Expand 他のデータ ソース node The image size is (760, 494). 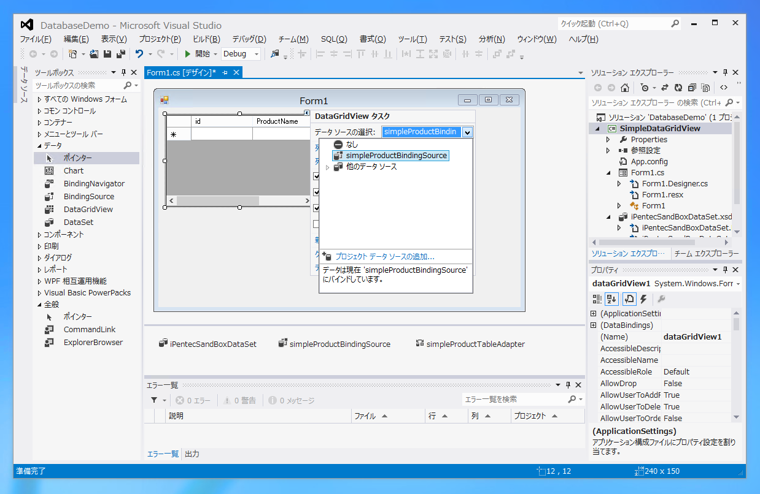pos(327,167)
